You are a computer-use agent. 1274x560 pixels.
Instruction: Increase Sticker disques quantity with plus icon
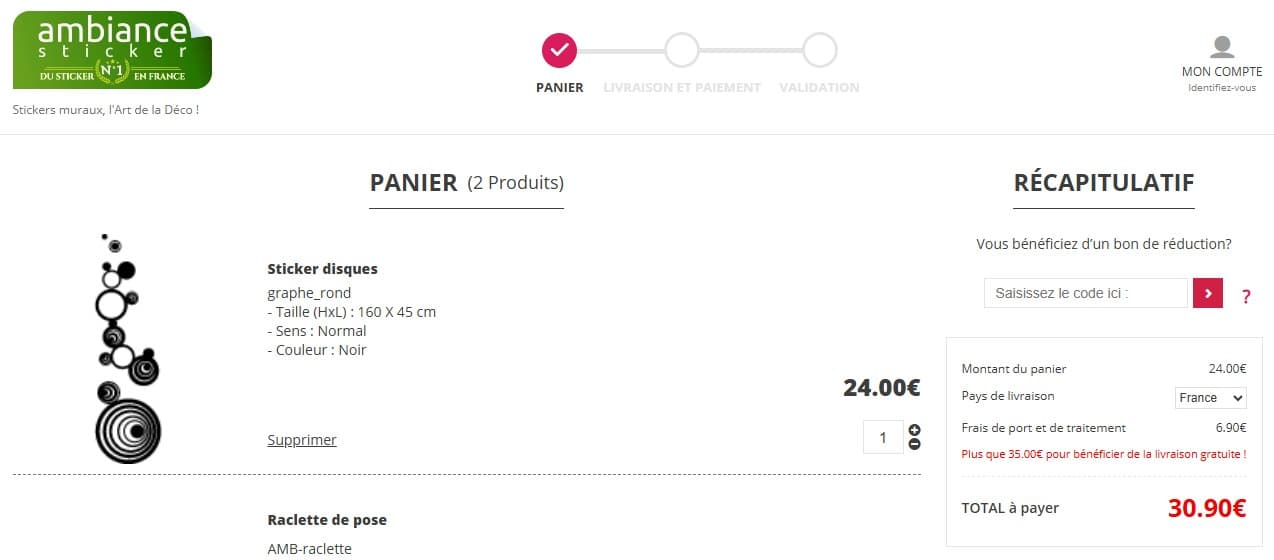click(x=914, y=430)
